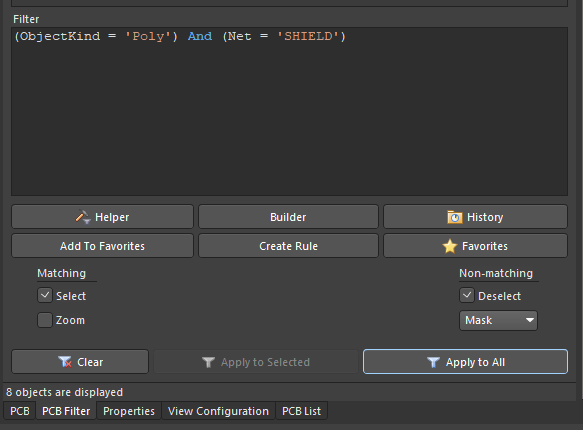The height and width of the screenshot is (430, 583).
Task: Click Add To Favorites button
Action: click(102, 246)
